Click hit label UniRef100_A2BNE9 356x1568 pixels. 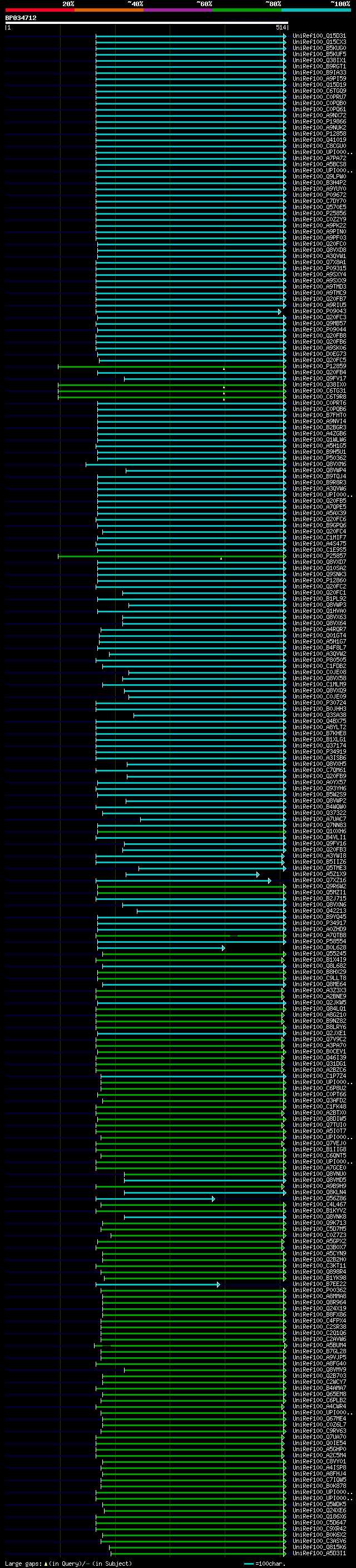[x=319, y=996]
